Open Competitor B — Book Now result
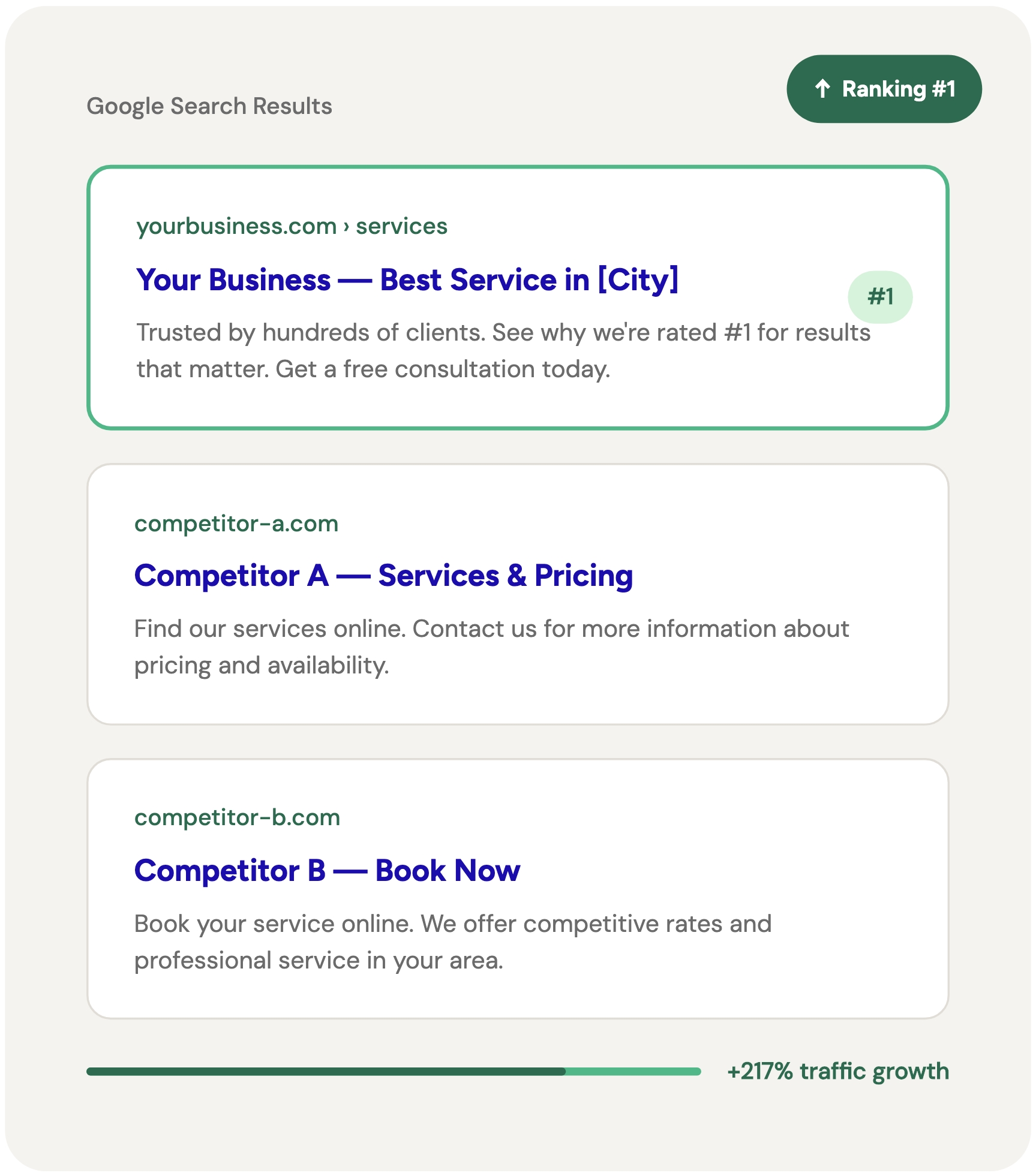1033x1176 pixels. [327, 871]
